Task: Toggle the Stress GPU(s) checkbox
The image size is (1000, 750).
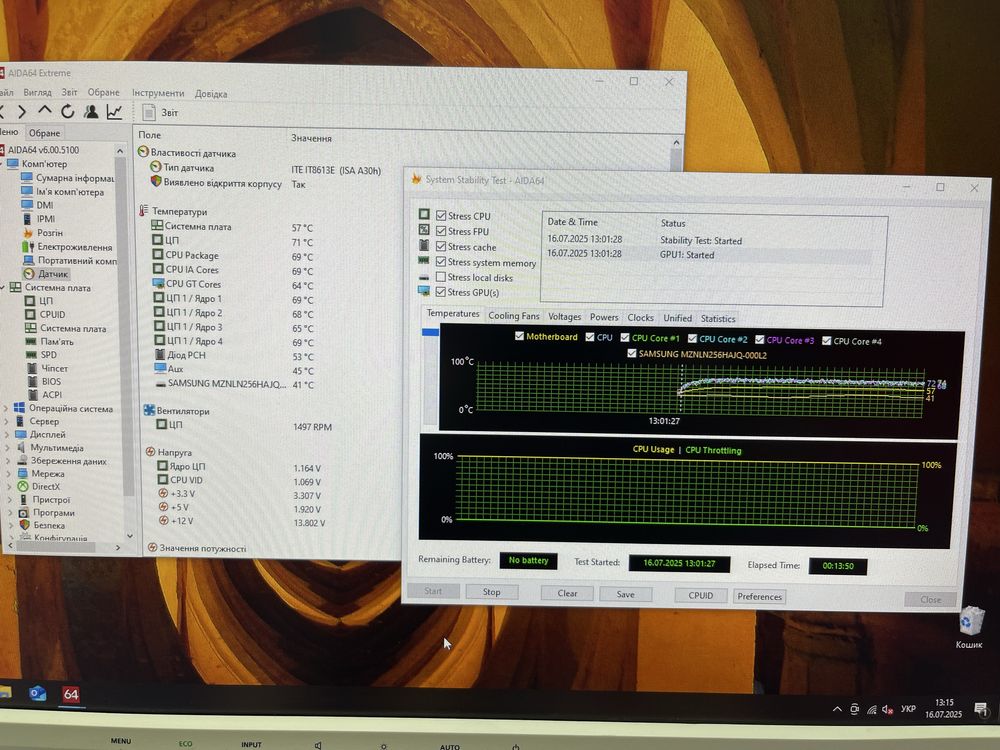Action: 441,292
